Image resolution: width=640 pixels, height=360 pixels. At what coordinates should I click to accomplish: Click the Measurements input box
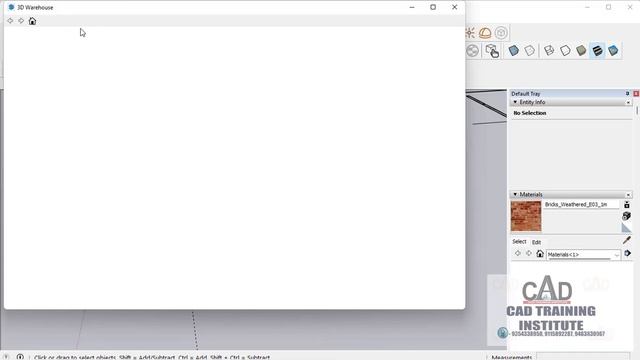coord(583,357)
